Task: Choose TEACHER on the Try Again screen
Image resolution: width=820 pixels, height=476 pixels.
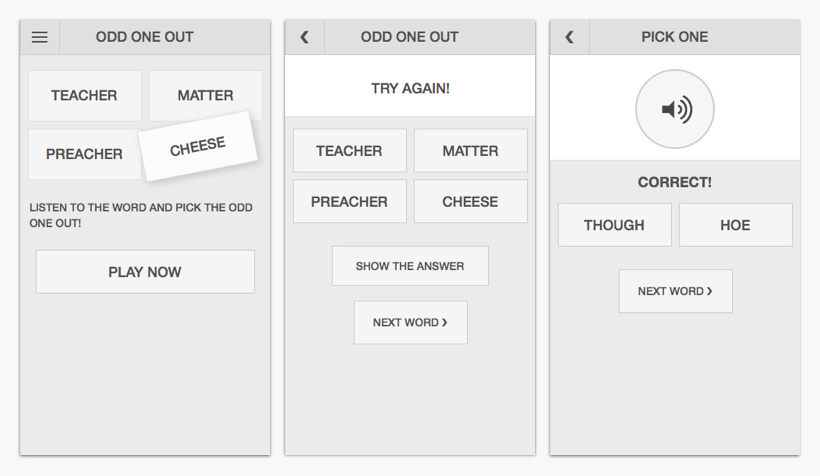Action: click(x=349, y=151)
